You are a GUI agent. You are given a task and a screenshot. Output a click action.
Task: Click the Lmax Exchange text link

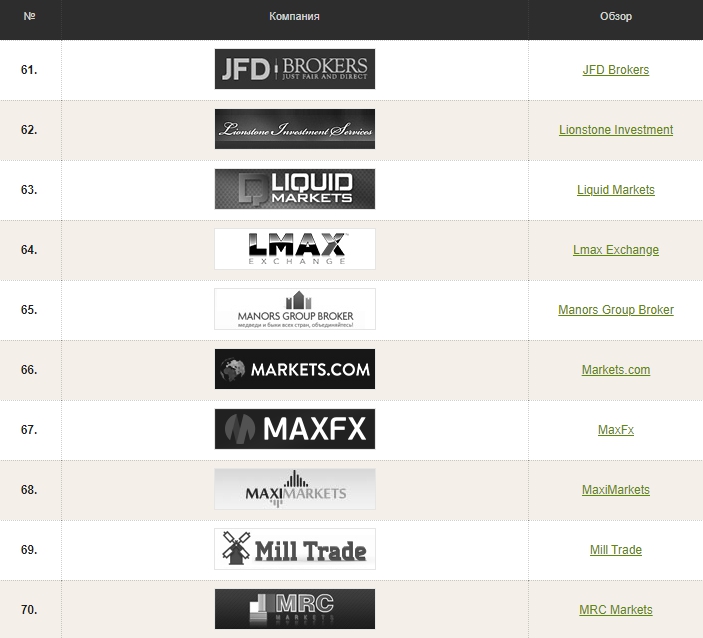tap(615, 250)
